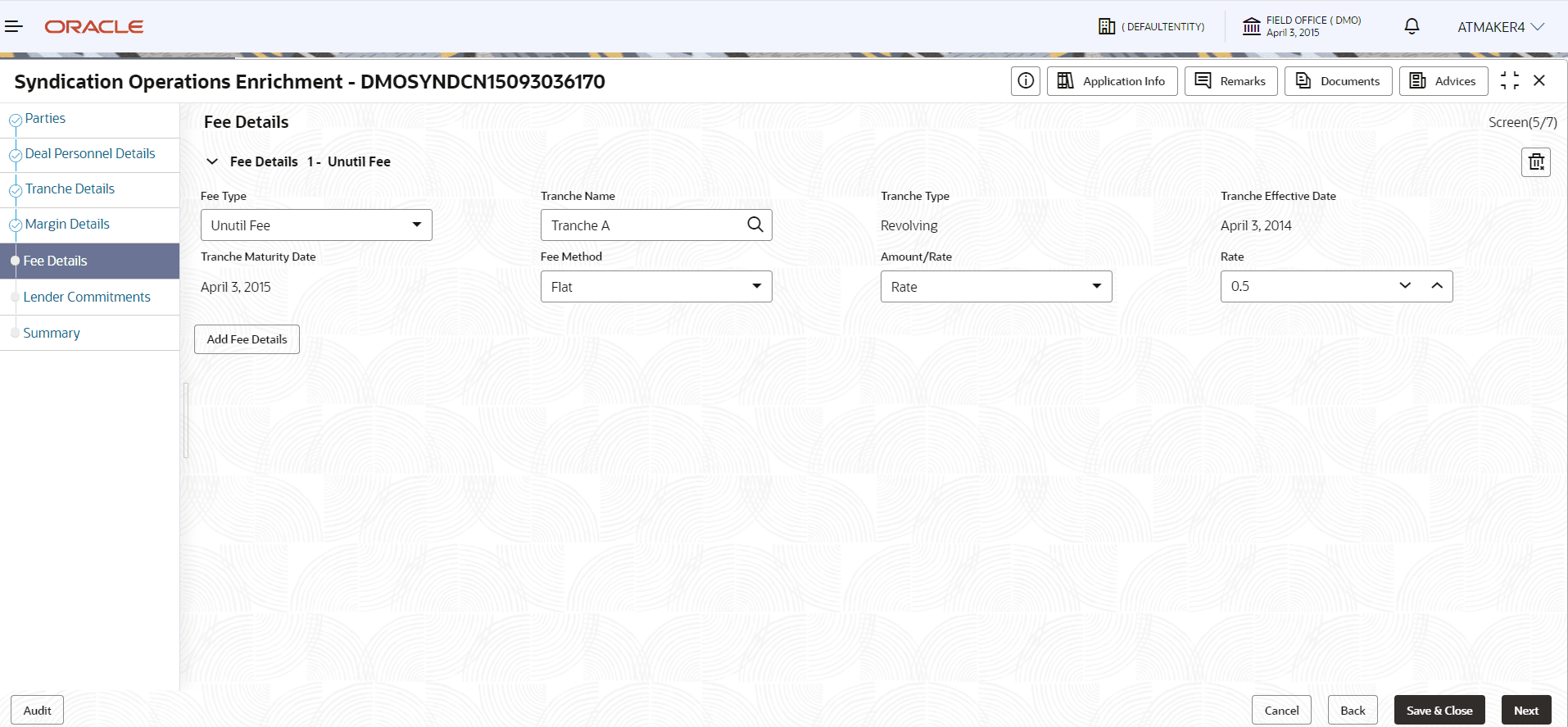Open the Amount/Rate dropdown
The height and width of the screenshot is (727, 1568).
996,287
